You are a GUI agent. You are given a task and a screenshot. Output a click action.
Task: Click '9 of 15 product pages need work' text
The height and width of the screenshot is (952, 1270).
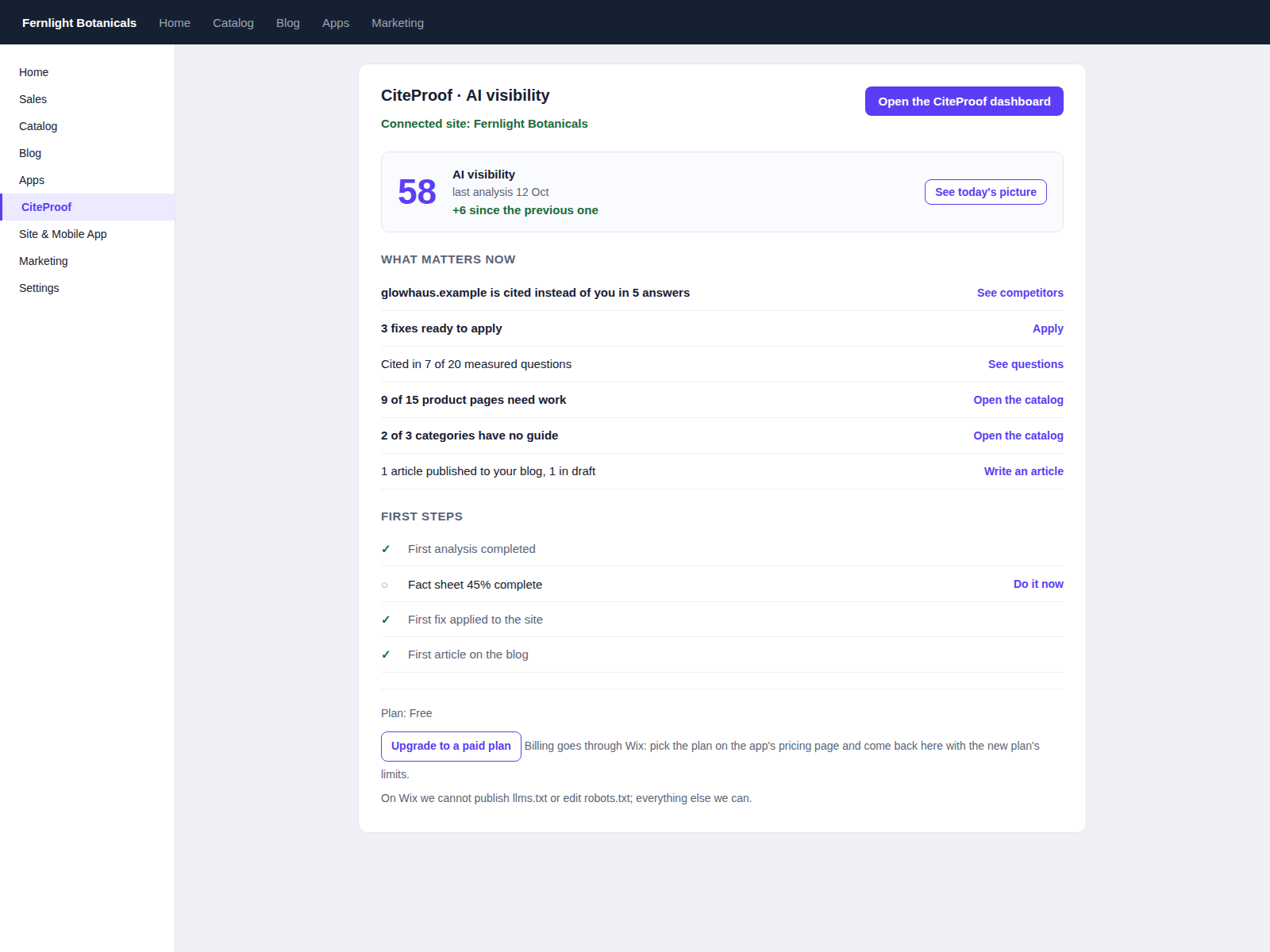click(x=473, y=400)
